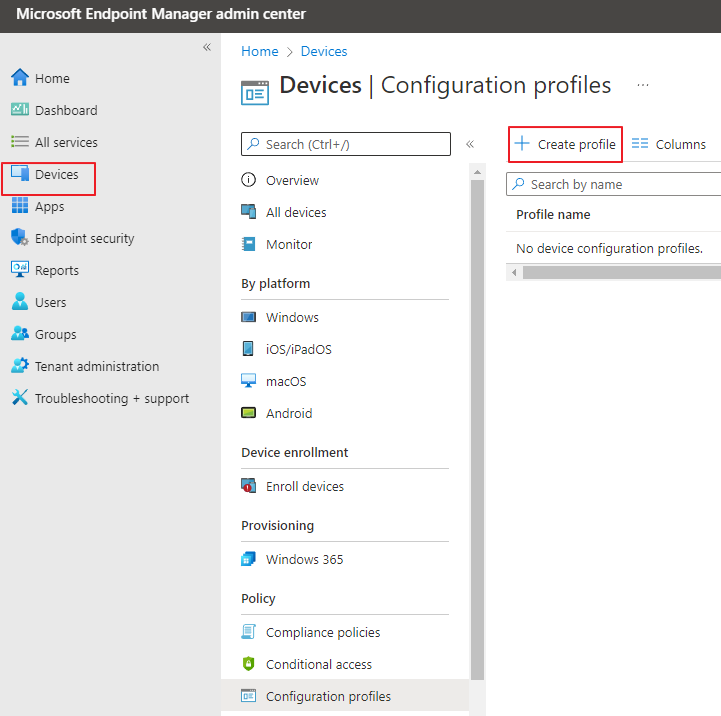Click the macOS desktop icon
Image resolution: width=721 pixels, height=716 pixels.
pos(249,381)
